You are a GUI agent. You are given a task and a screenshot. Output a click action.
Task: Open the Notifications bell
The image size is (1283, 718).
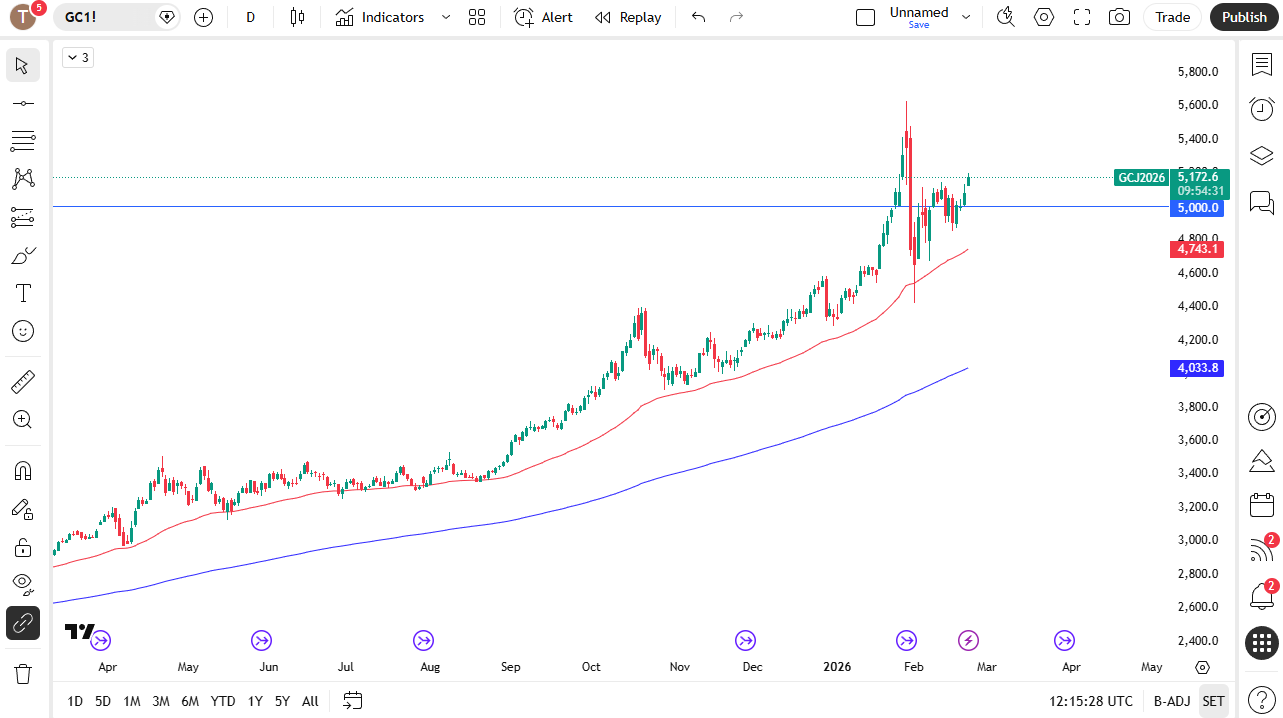coord(1262,597)
